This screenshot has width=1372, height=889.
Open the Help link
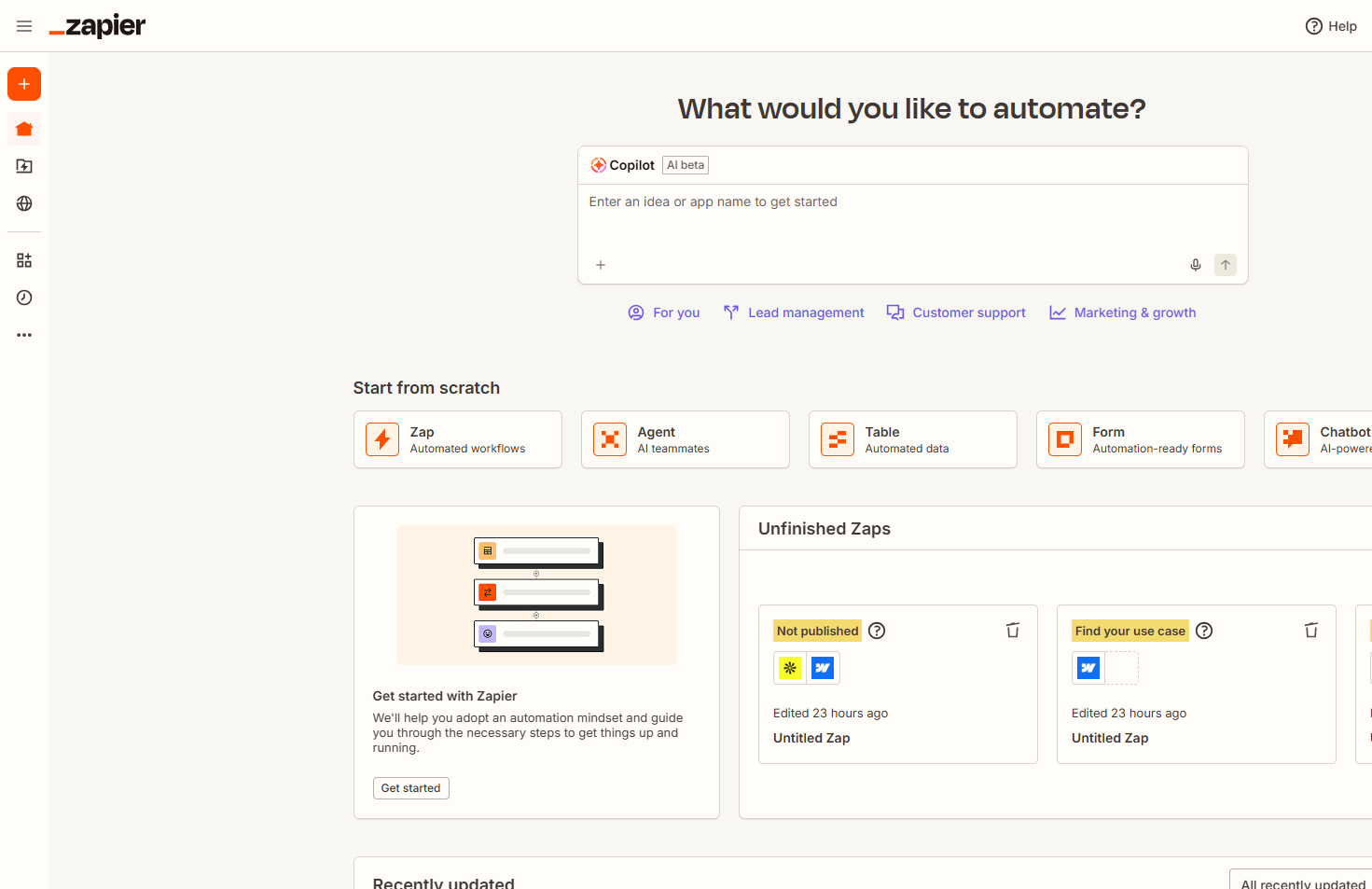tap(1331, 26)
